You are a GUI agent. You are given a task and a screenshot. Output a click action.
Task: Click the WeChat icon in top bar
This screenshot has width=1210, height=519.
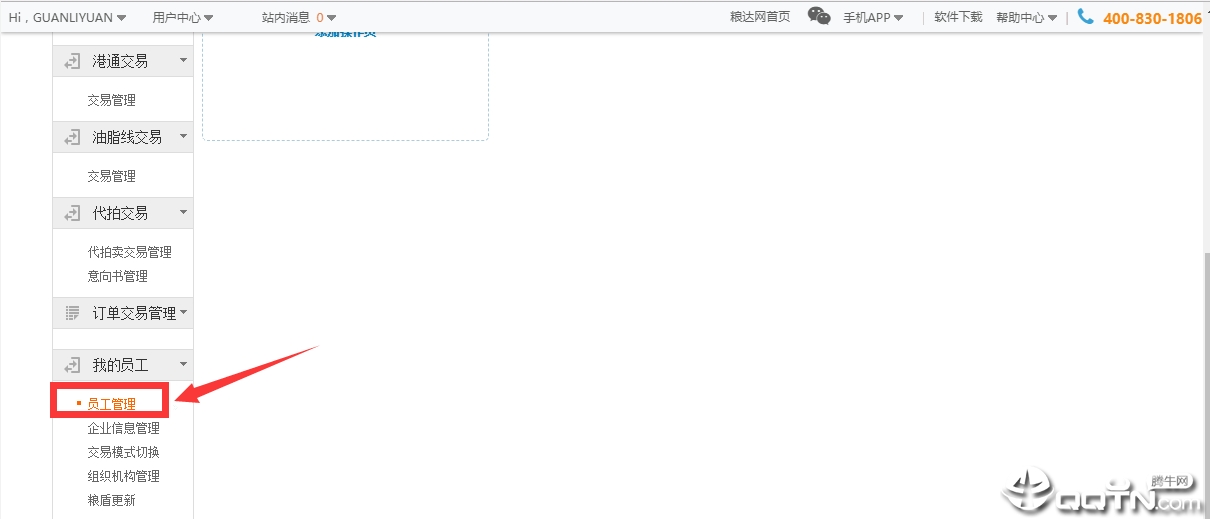[x=819, y=17]
